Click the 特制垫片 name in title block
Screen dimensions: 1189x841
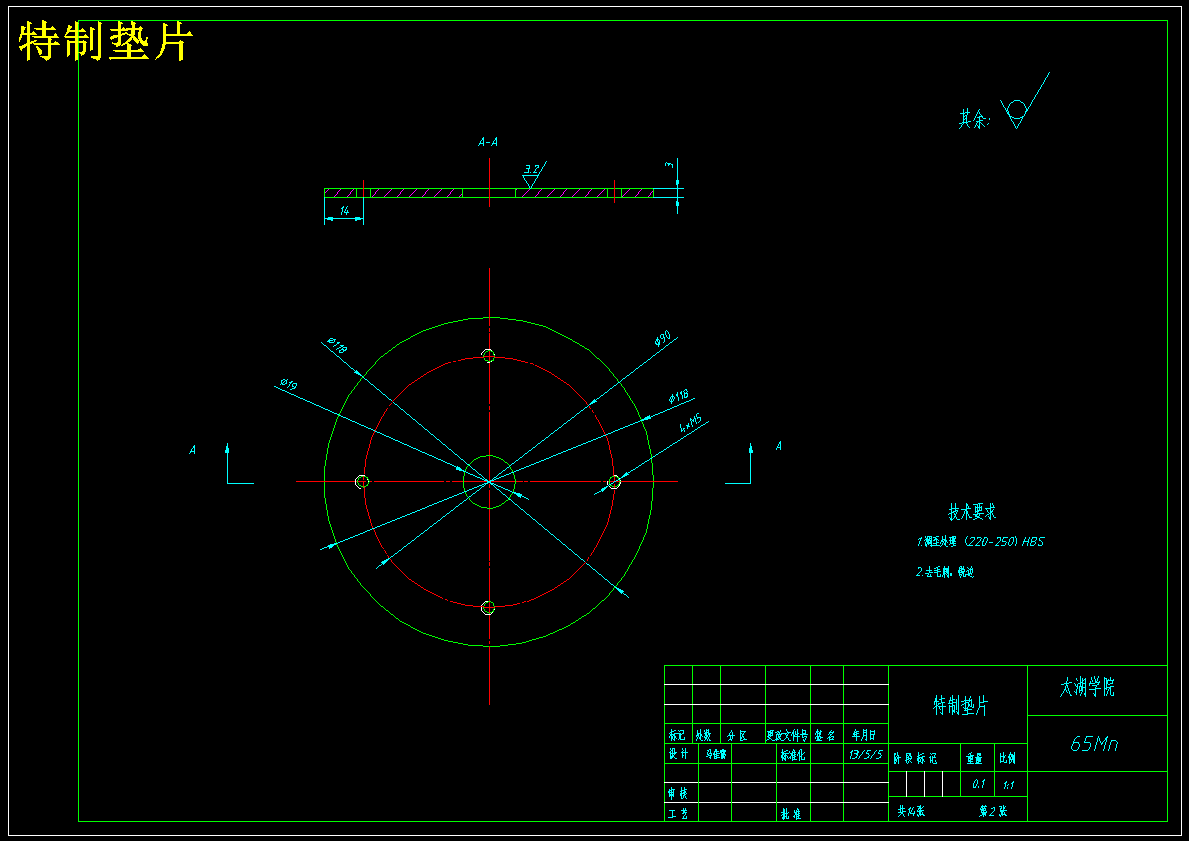(960, 706)
